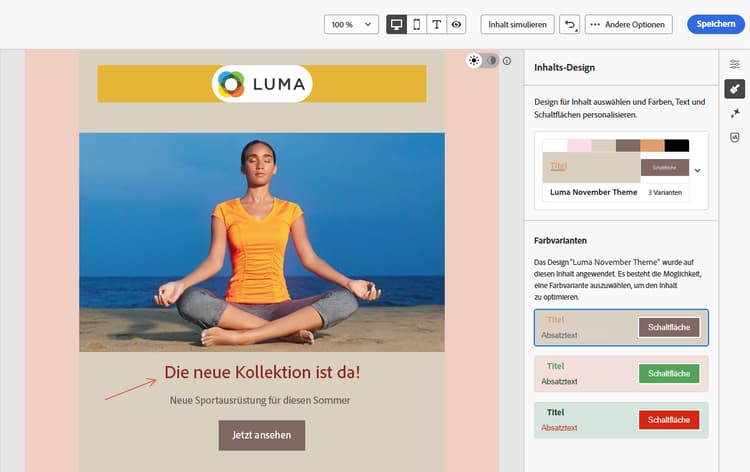Screen dimensions: 750x472
Task: Toggle the light/dark mode switch
Action: (x=482, y=60)
